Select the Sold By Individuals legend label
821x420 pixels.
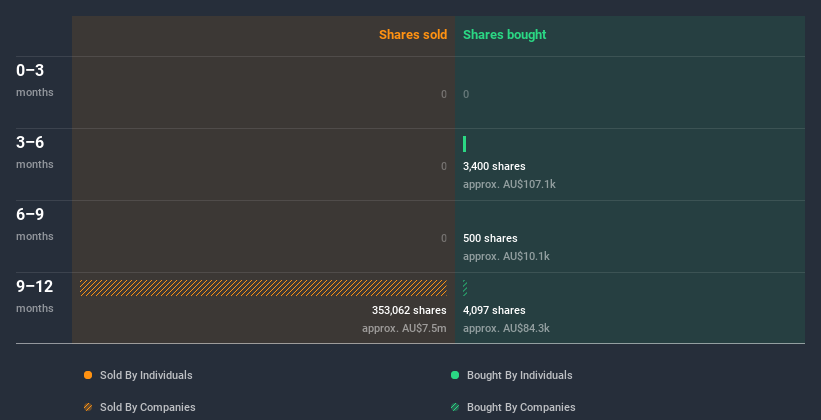point(146,375)
